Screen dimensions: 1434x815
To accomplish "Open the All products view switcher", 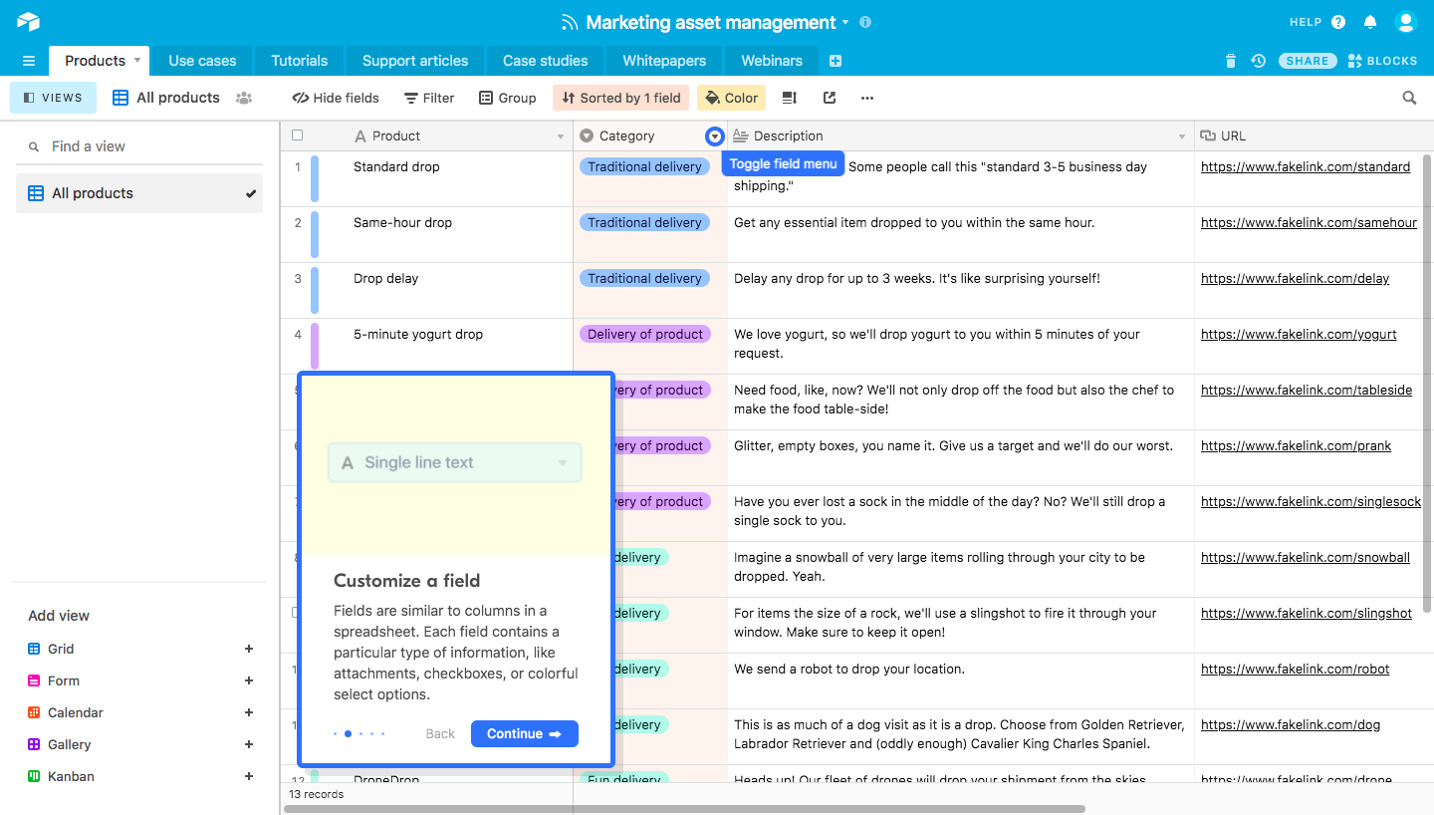I will pos(166,98).
